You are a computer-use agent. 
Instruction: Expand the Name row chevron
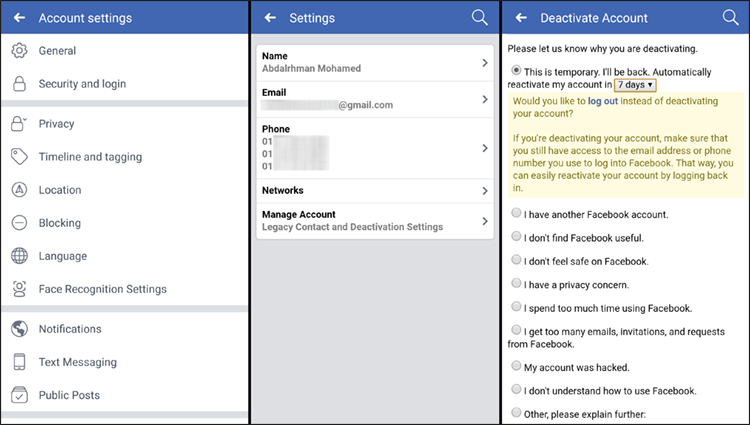pyautogui.click(x=485, y=63)
